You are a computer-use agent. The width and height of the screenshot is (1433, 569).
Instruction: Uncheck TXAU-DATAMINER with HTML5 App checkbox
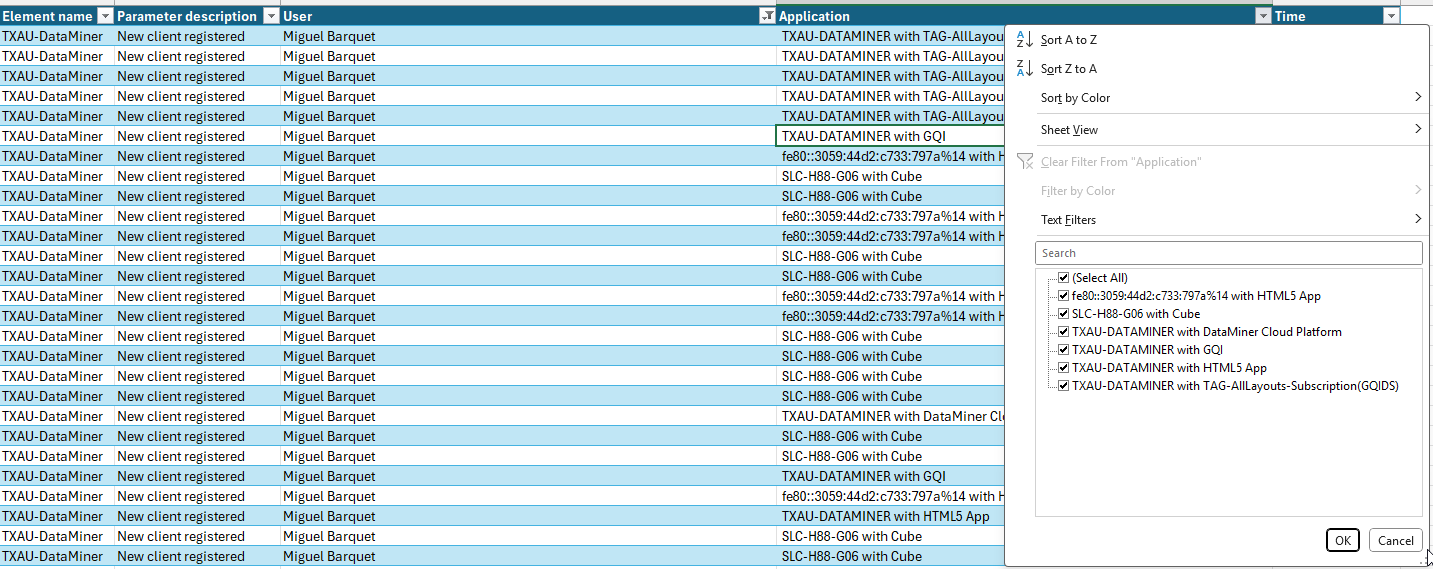(x=1064, y=368)
